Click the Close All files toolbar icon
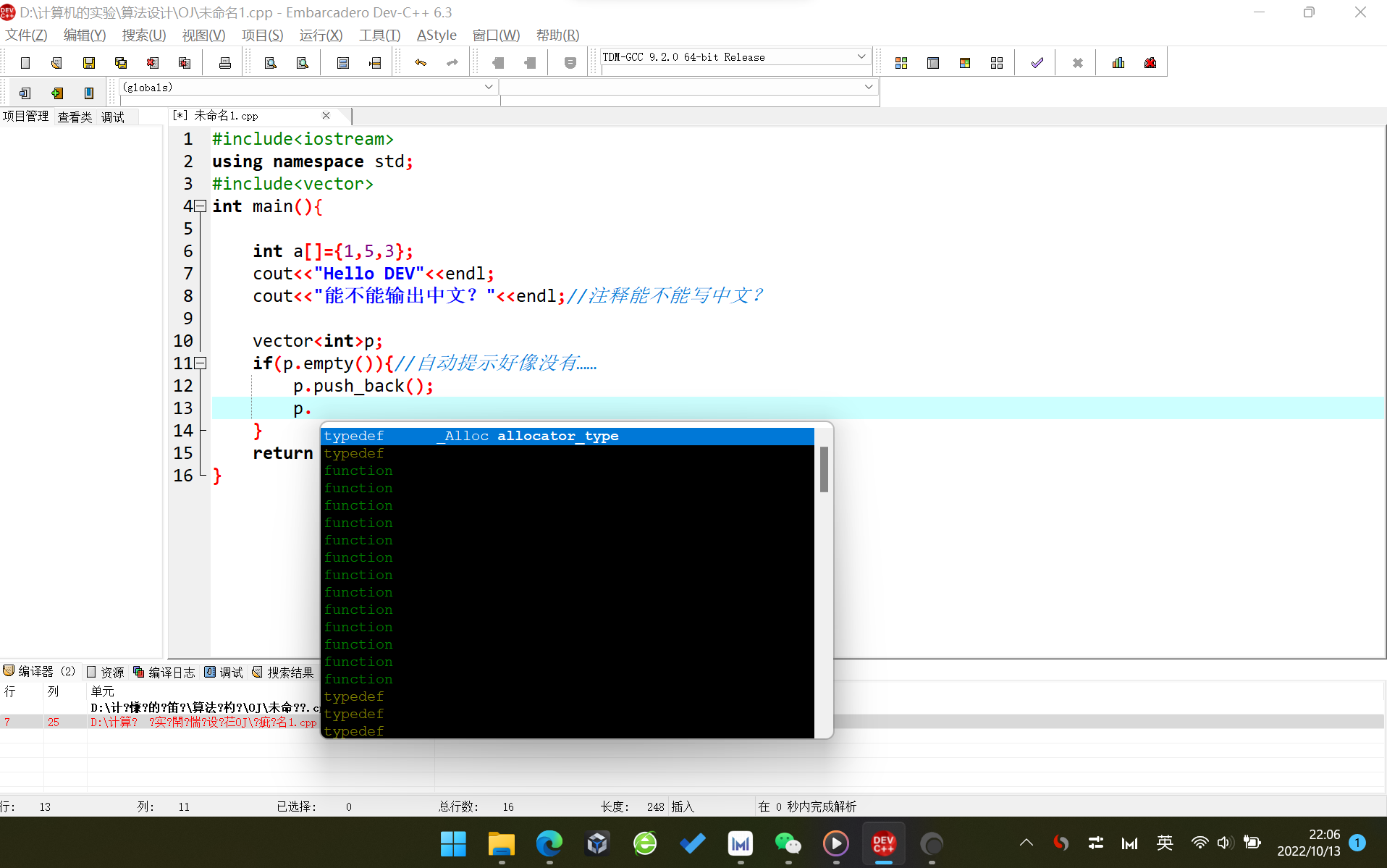1387x868 pixels. (x=185, y=63)
